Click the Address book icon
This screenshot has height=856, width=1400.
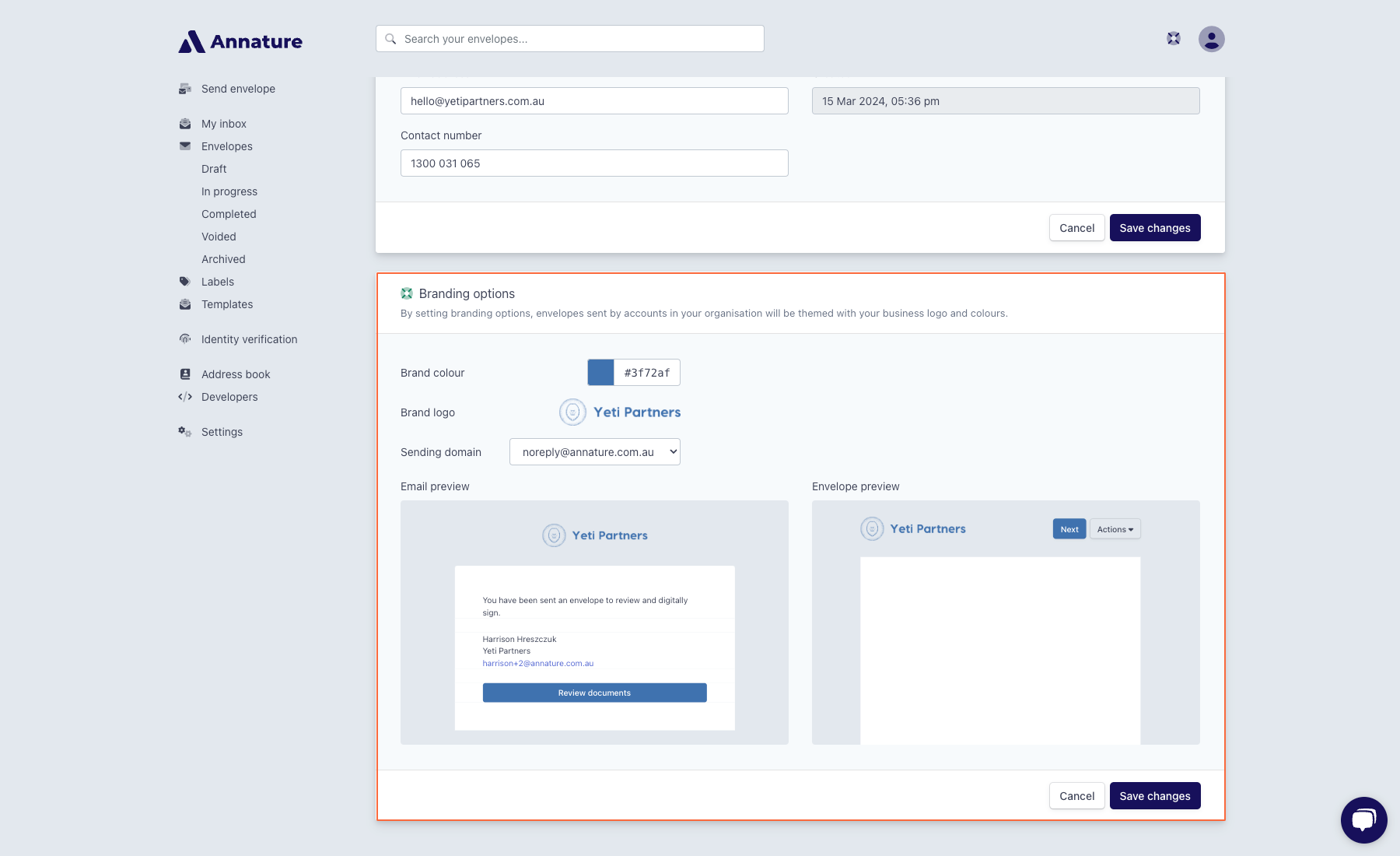[185, 374]
